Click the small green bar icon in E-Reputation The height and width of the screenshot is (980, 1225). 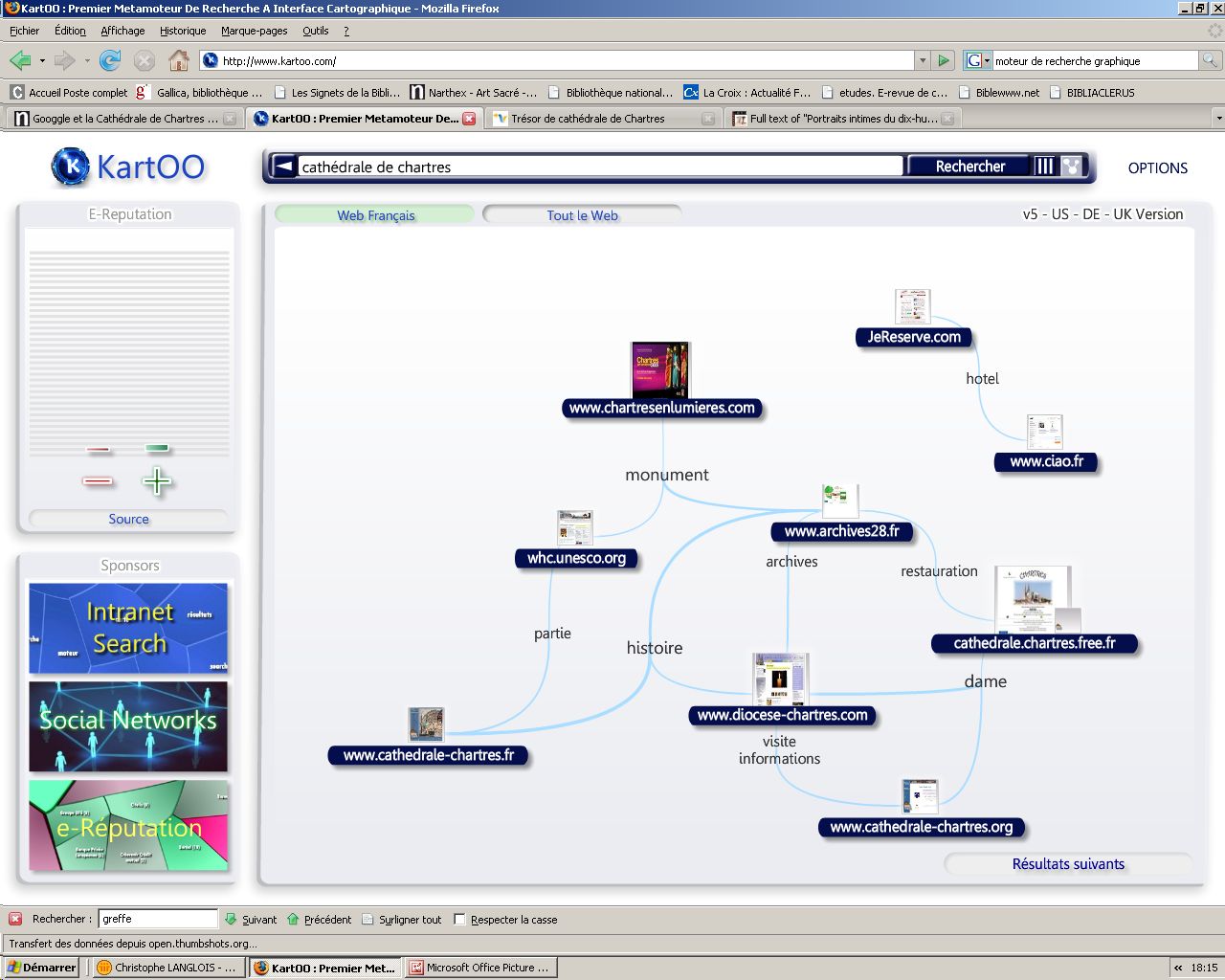click(157, 447)
